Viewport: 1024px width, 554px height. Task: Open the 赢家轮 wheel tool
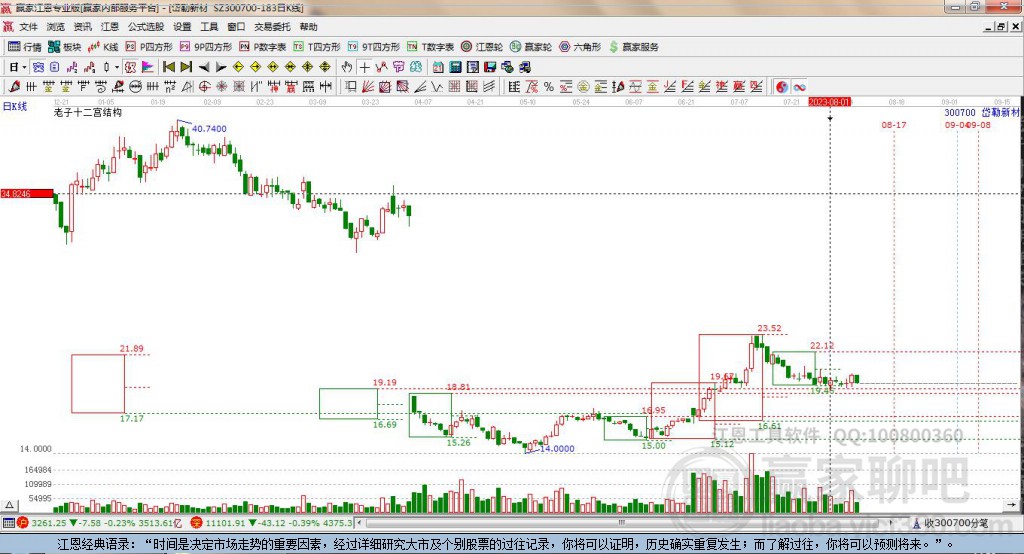(x=531, y=47)
